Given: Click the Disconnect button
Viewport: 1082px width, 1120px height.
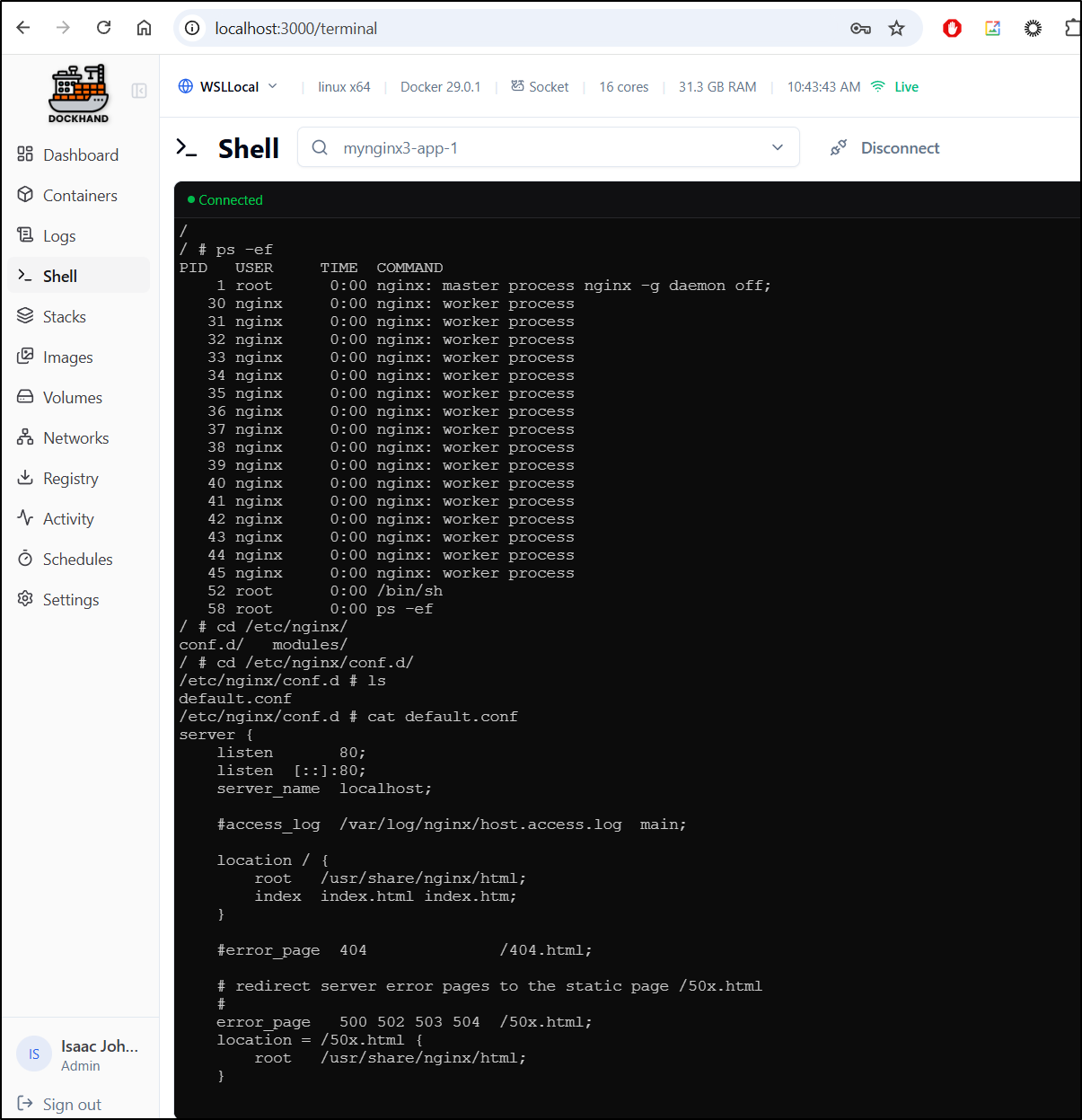Looking at the screenshot, I should (885, 148).
